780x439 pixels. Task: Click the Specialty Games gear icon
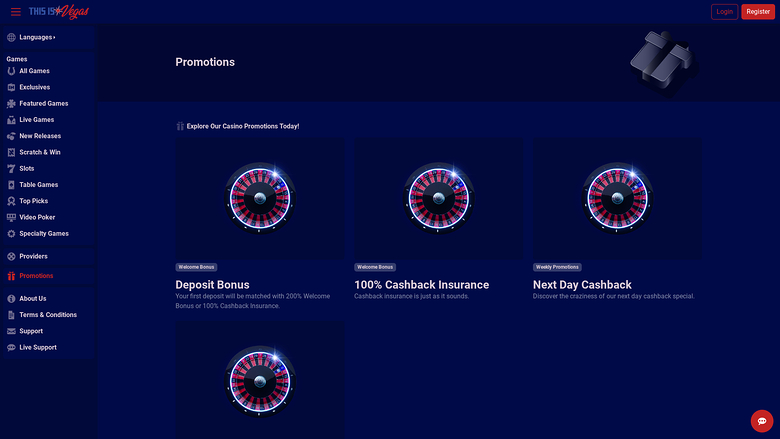(11, 233)
